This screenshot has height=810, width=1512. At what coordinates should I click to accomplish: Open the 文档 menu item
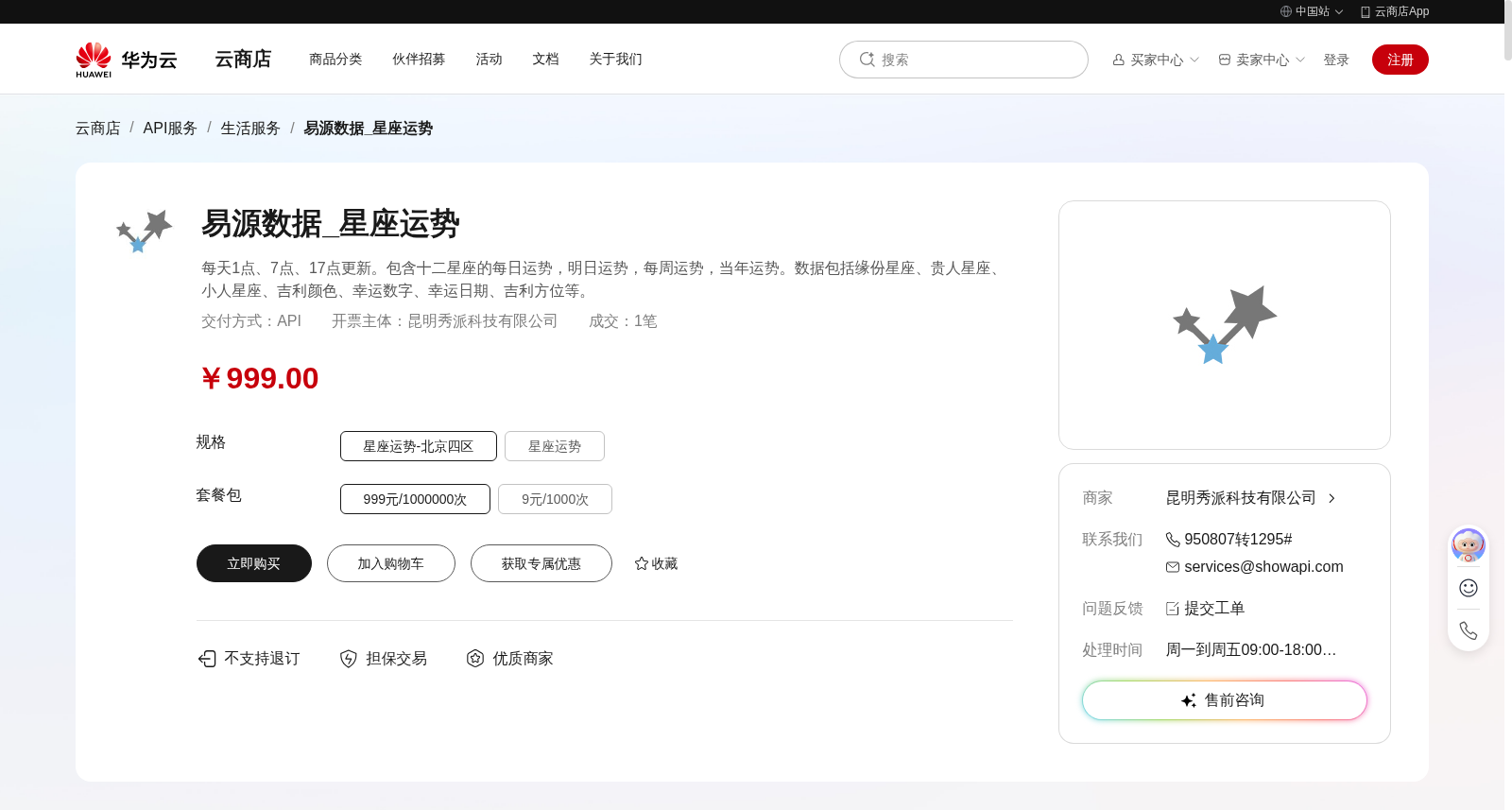[x=545, y=59]
